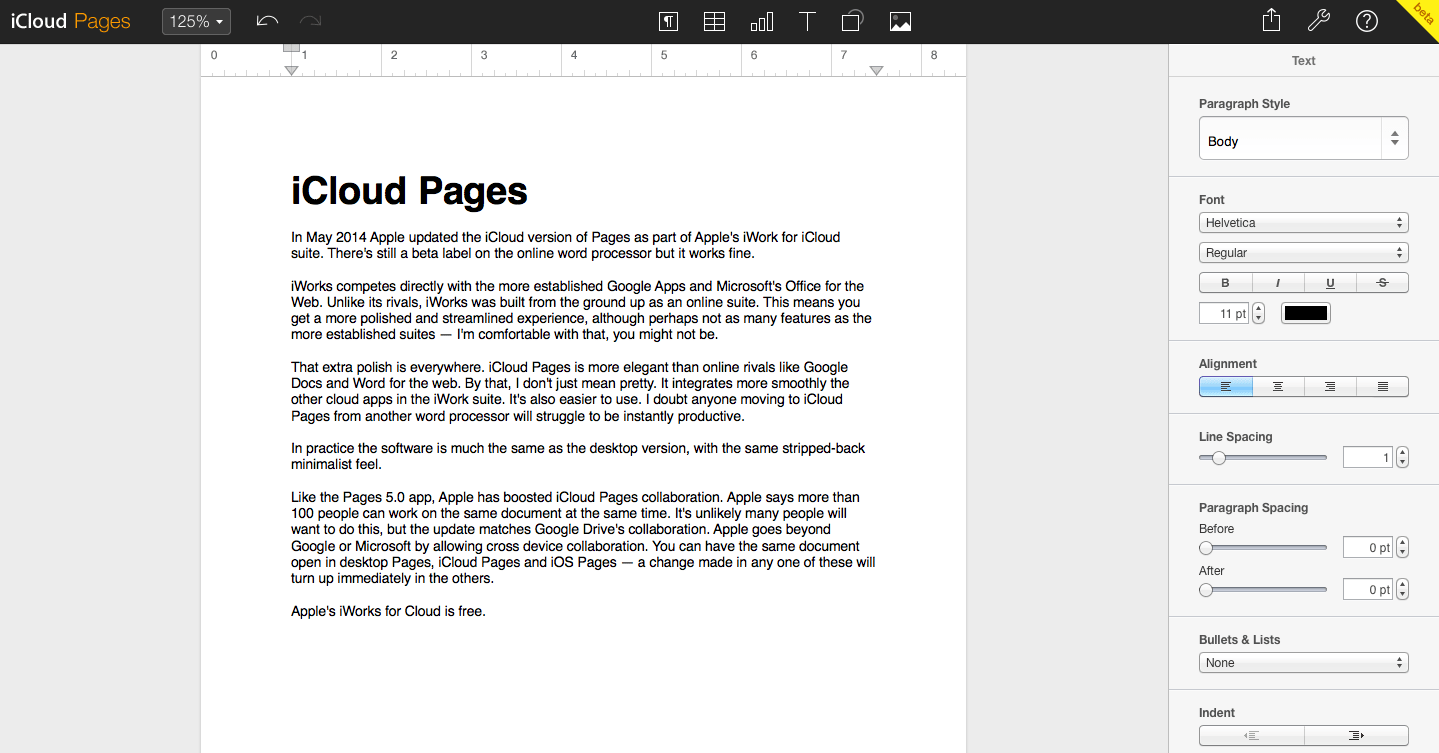Click the paragraph starting In May 2014
This screenshot has height=753, width=1439.
(x=566, y=245)
